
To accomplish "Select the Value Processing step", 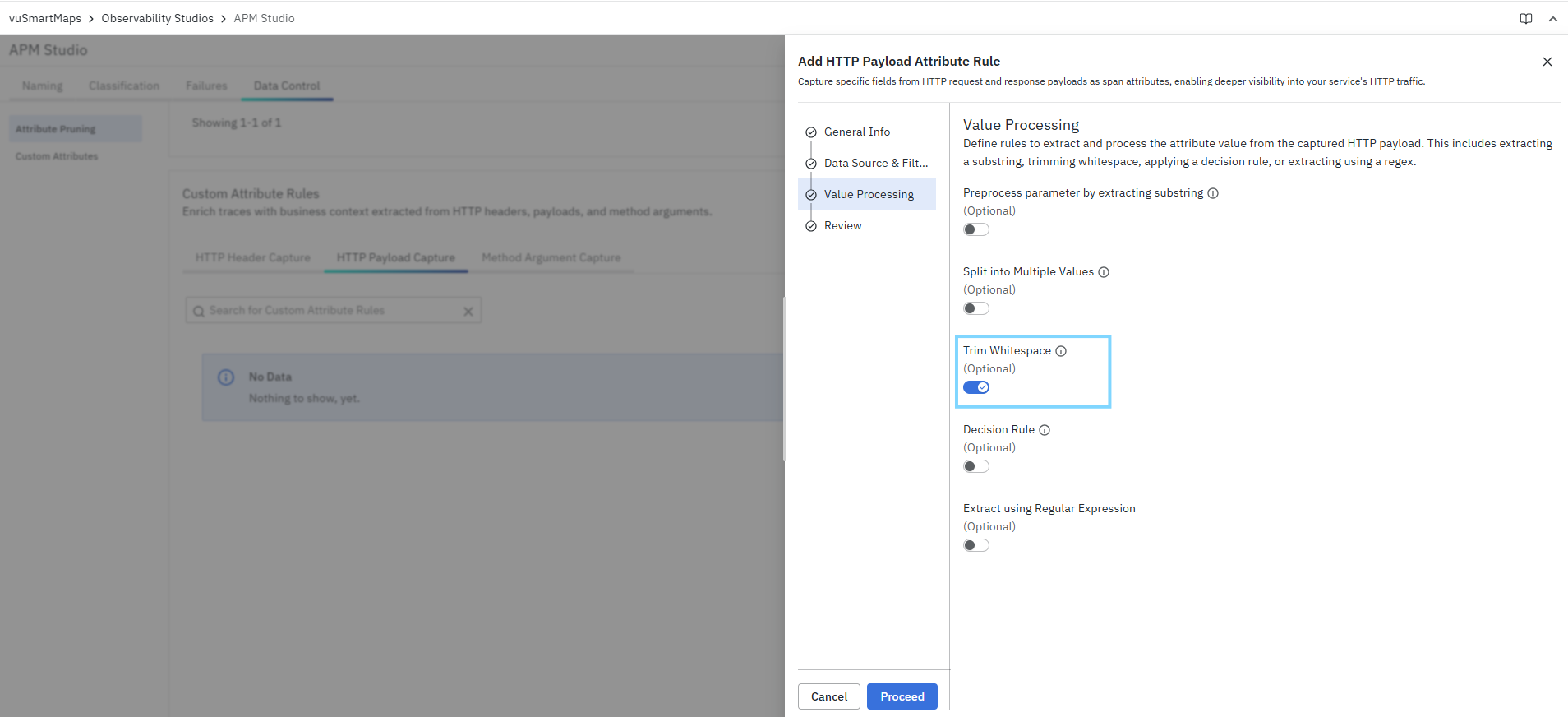I will click(867, 194).
